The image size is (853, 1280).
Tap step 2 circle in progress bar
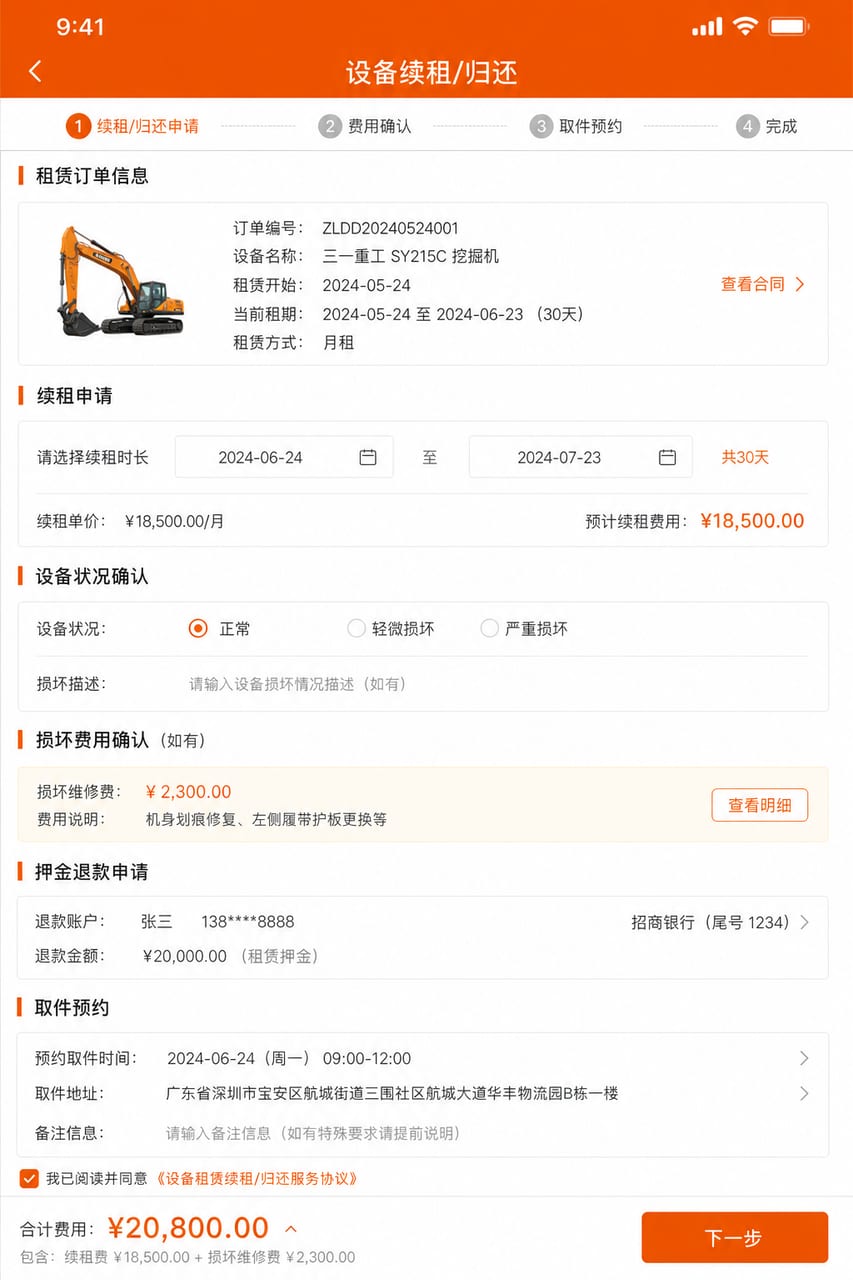(330, 126)
